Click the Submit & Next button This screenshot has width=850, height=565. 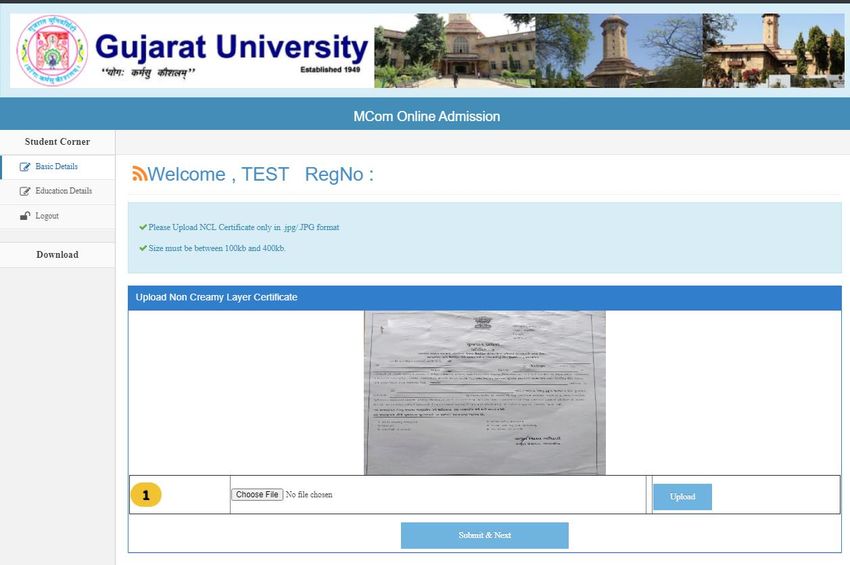(485, 535)
